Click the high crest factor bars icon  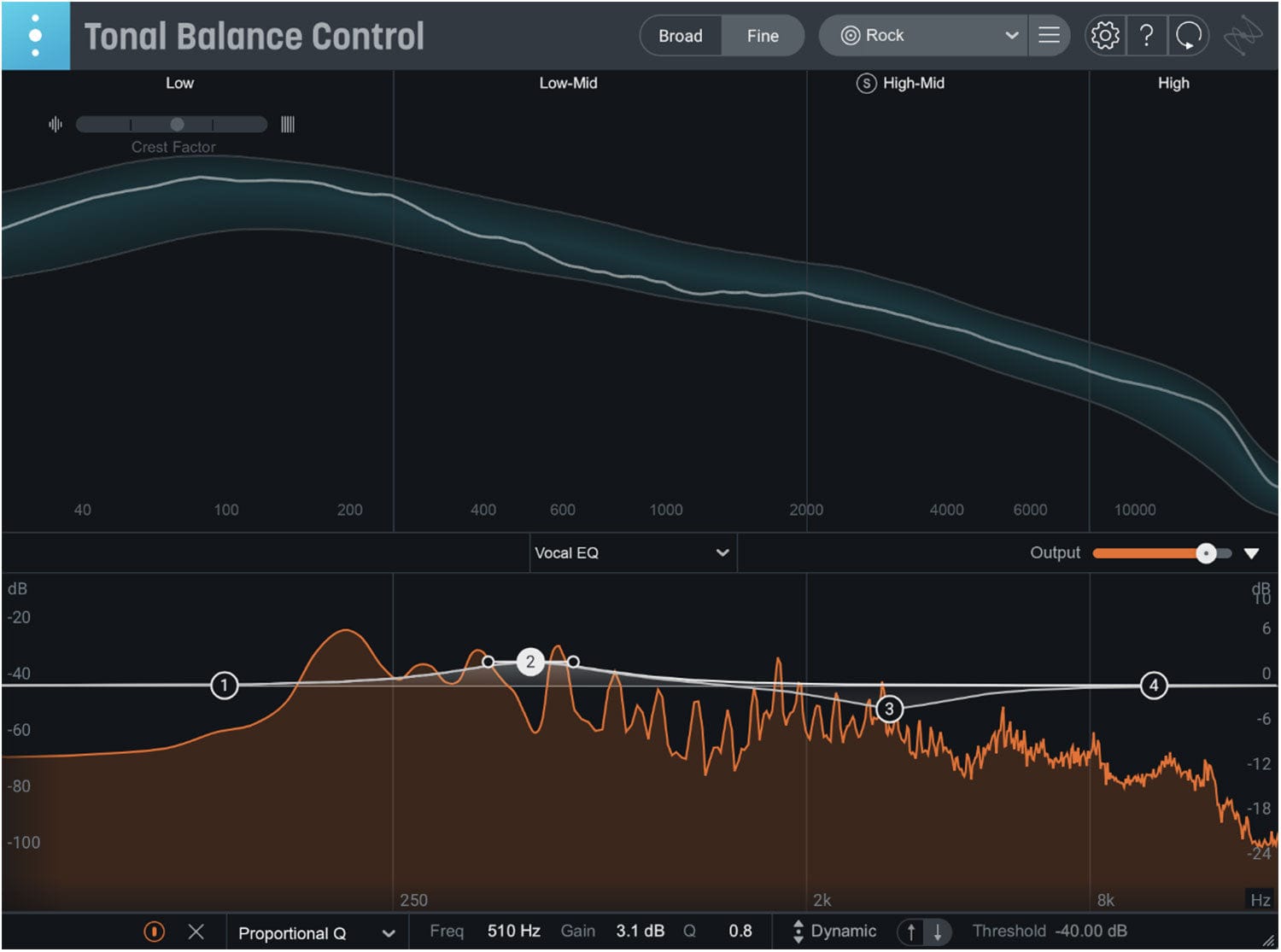click(x=288, y=125)
